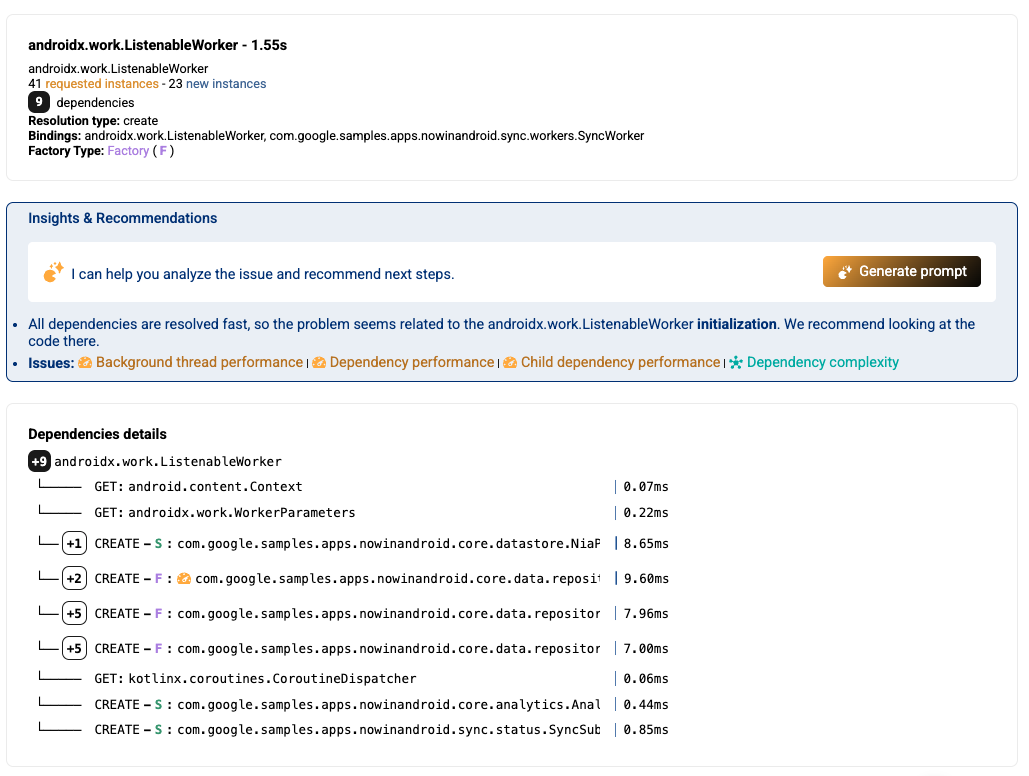Viewport: 1029px width, 776px height.
Task: Expand the +9 root ListenableWorker node
Action: click(x=39, y=462)
